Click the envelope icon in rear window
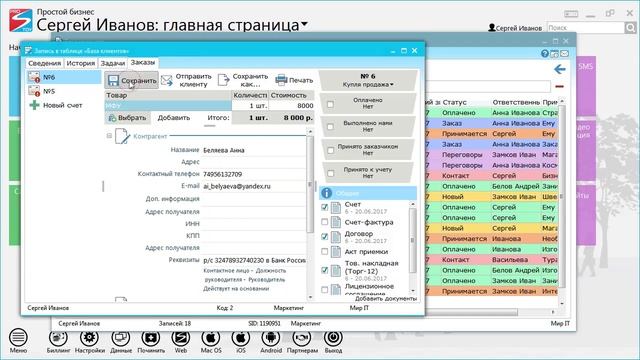Screen dimensions: 640x360 pos(564,53)
